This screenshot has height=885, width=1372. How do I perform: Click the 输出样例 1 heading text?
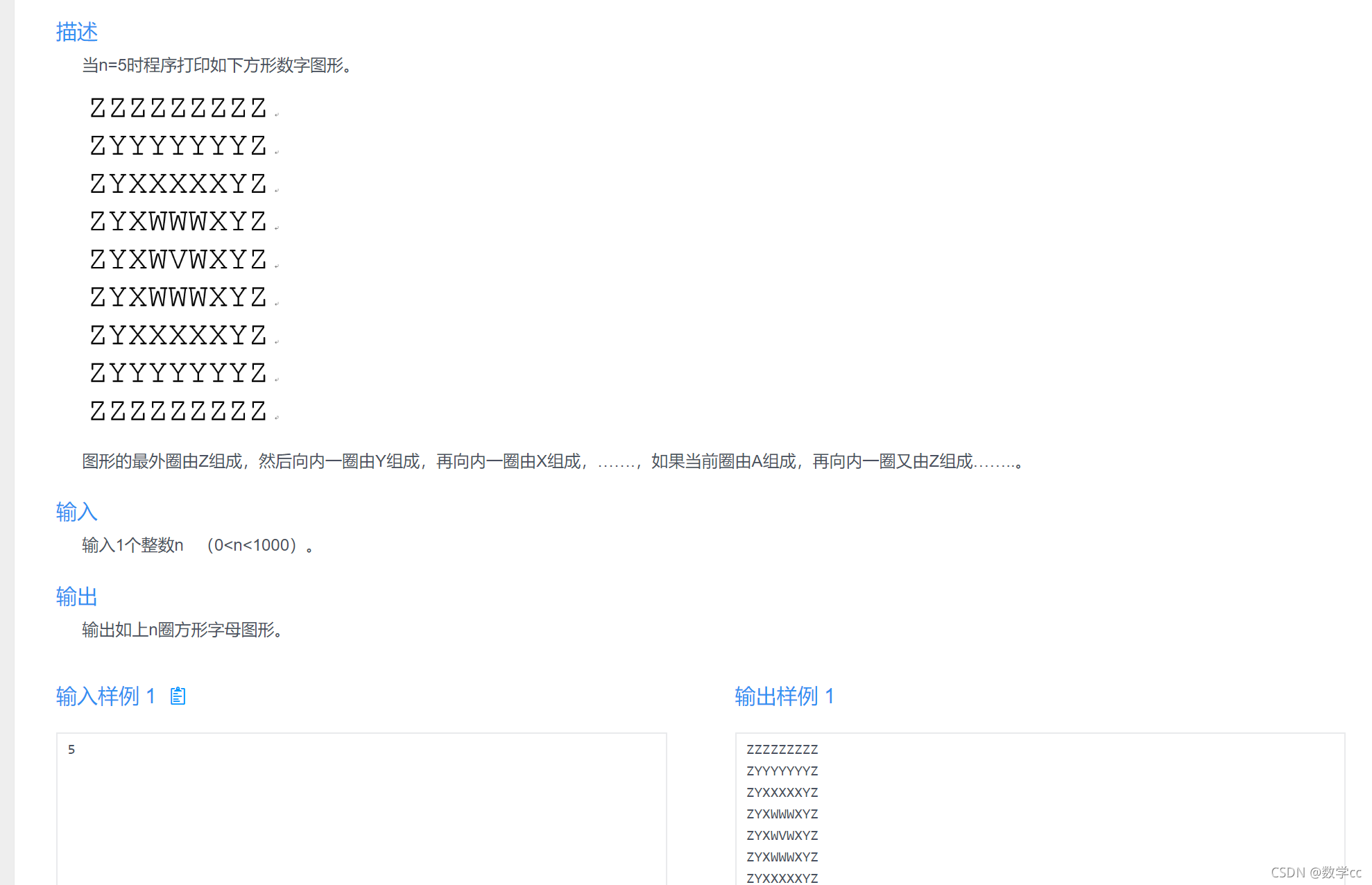[x=784, y=696]
